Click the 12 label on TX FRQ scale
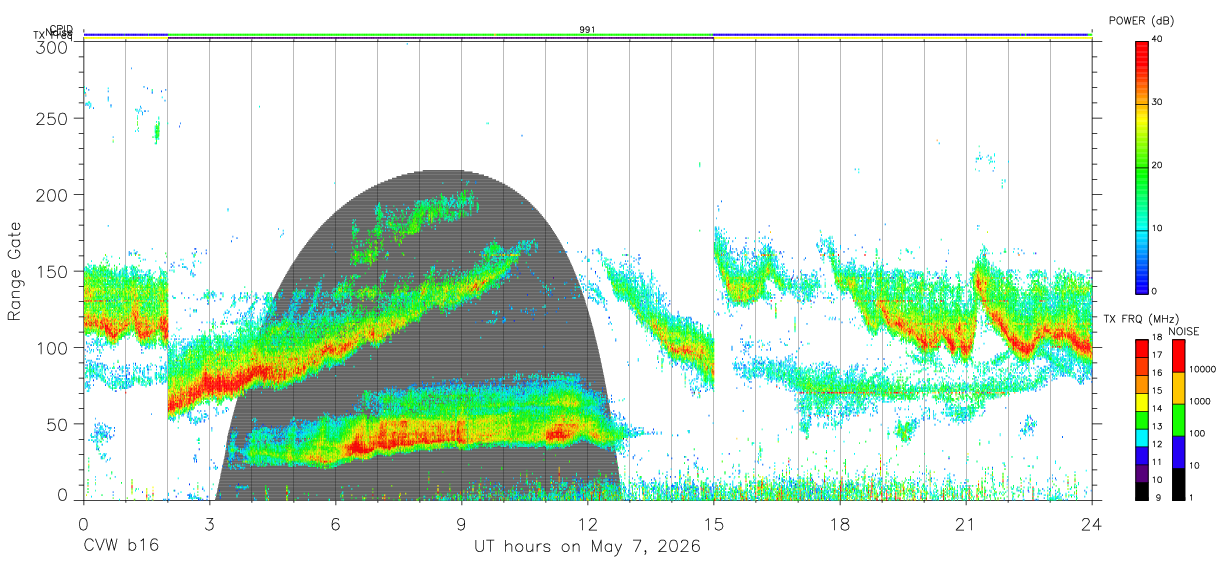 1157,444
